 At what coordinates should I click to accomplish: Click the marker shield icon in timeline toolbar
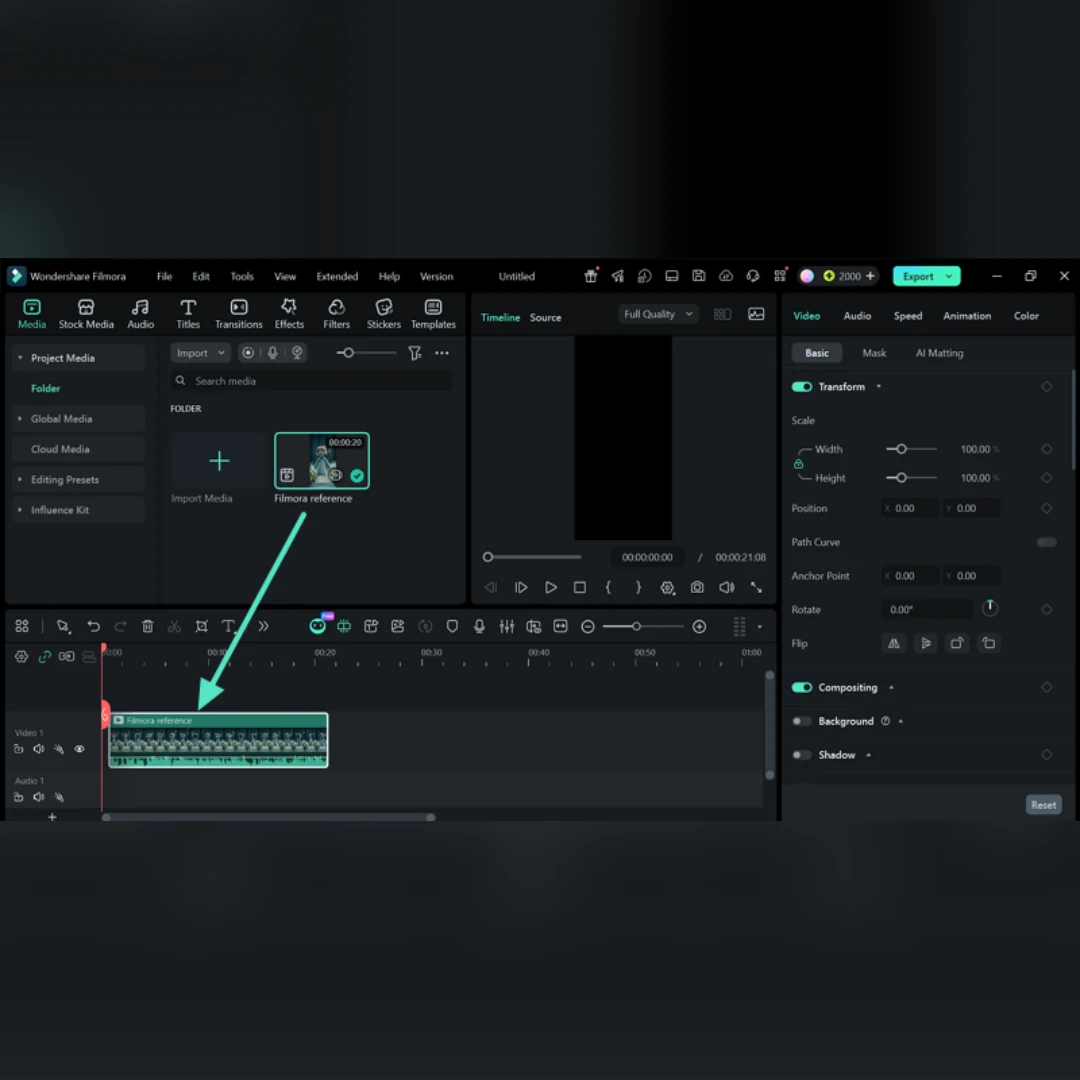coord(452,626)
